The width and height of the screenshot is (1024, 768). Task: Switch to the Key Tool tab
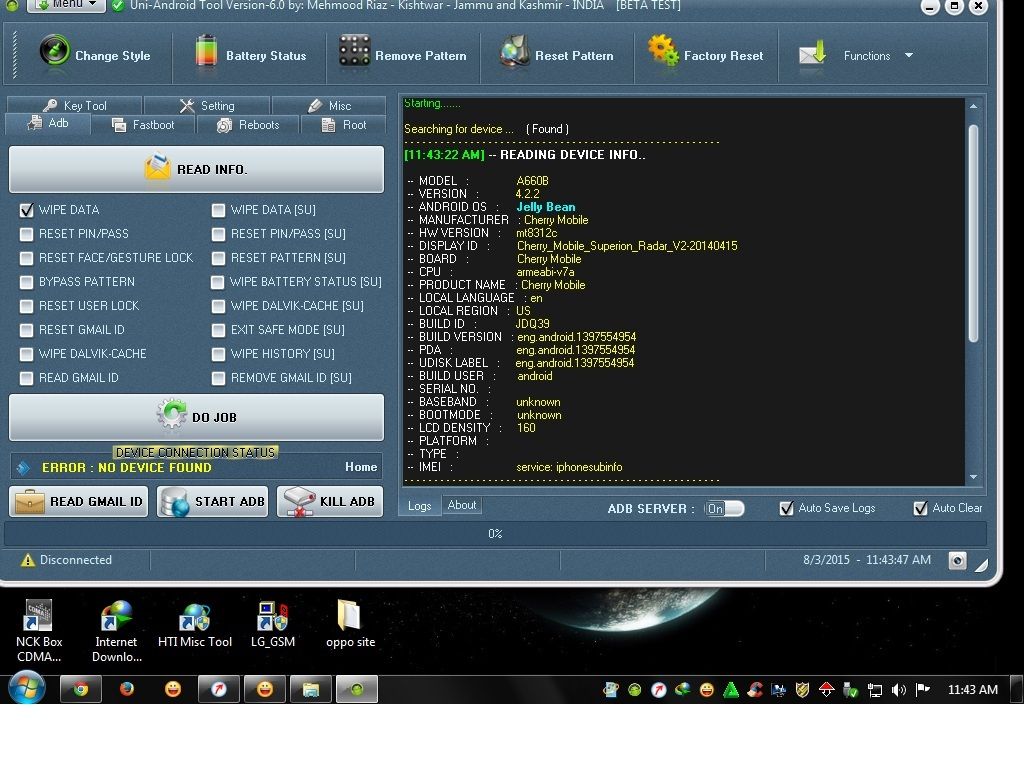pos(74,105)
